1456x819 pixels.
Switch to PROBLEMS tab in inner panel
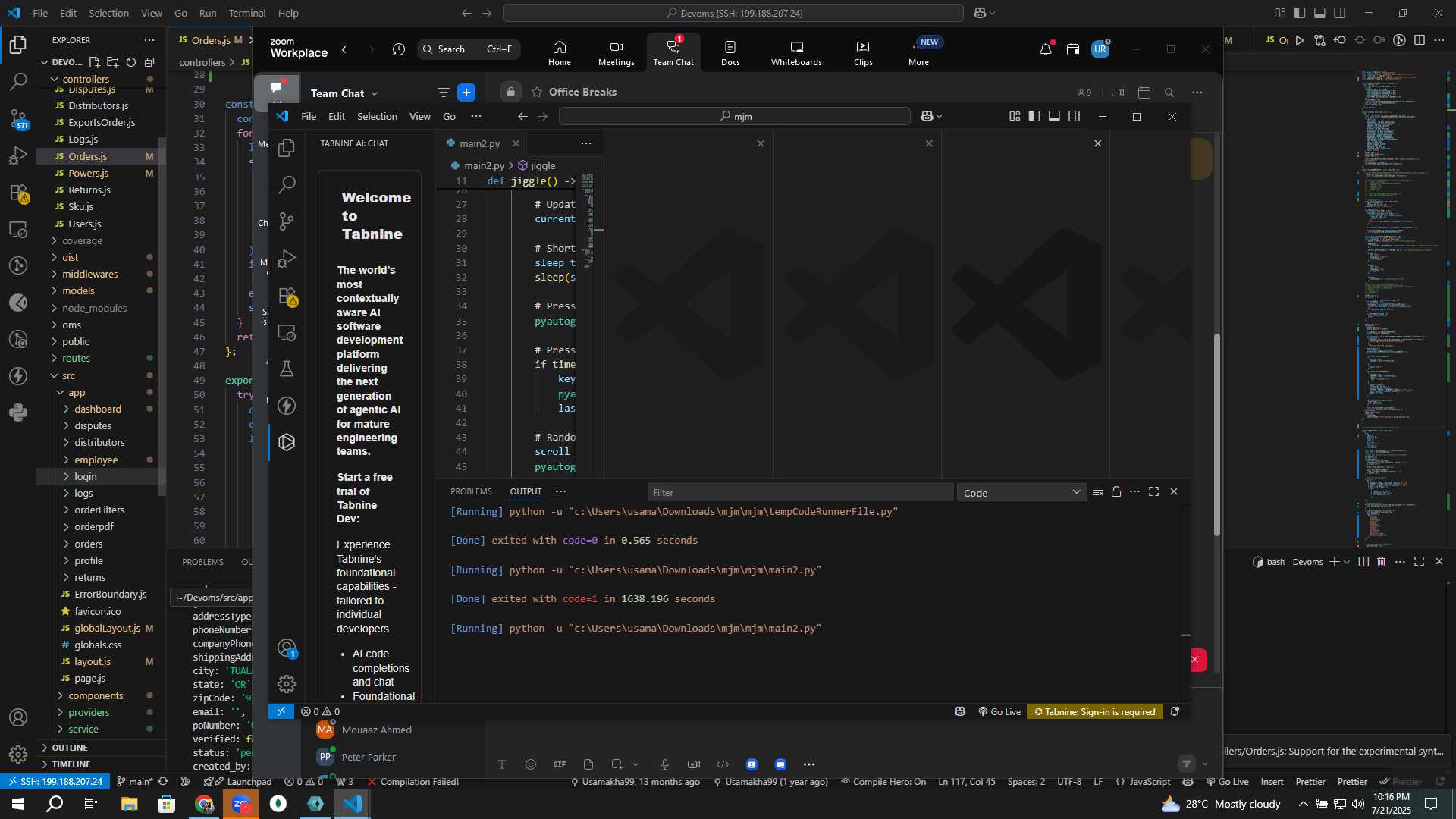coord(471,491)
